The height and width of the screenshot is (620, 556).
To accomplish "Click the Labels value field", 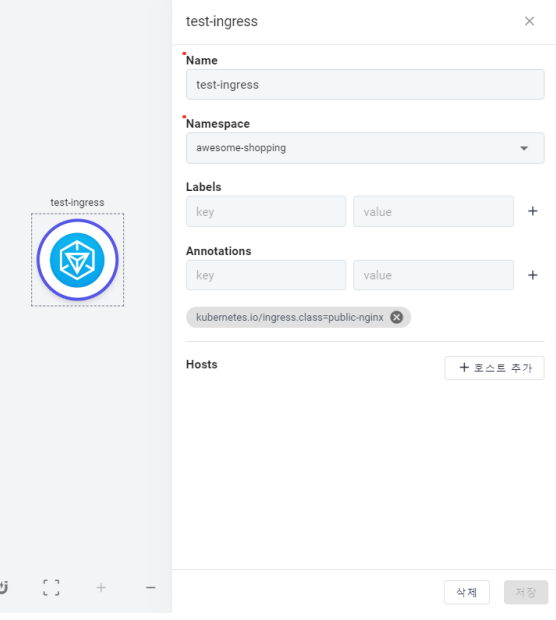I will 433,212.
